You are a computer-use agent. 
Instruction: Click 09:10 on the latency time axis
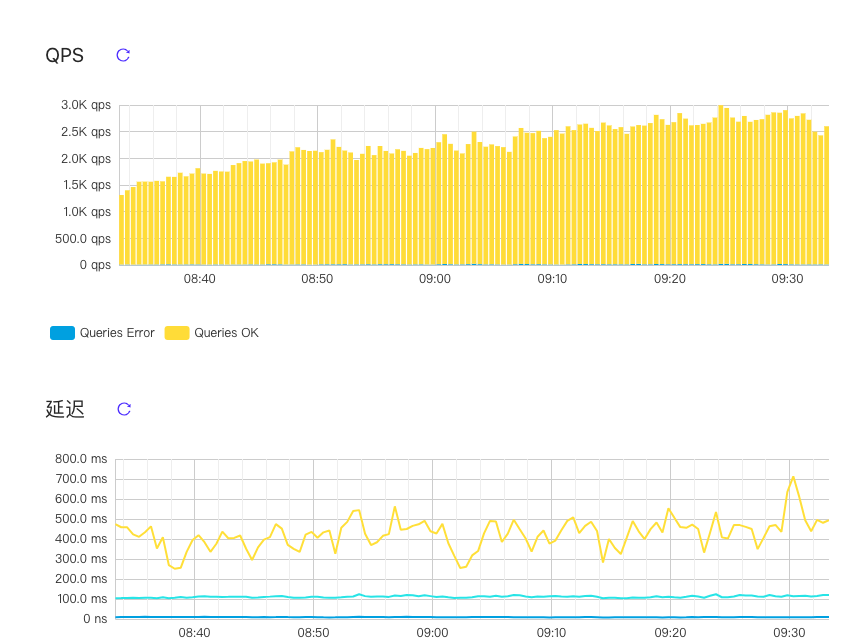[x=551, y=633]
